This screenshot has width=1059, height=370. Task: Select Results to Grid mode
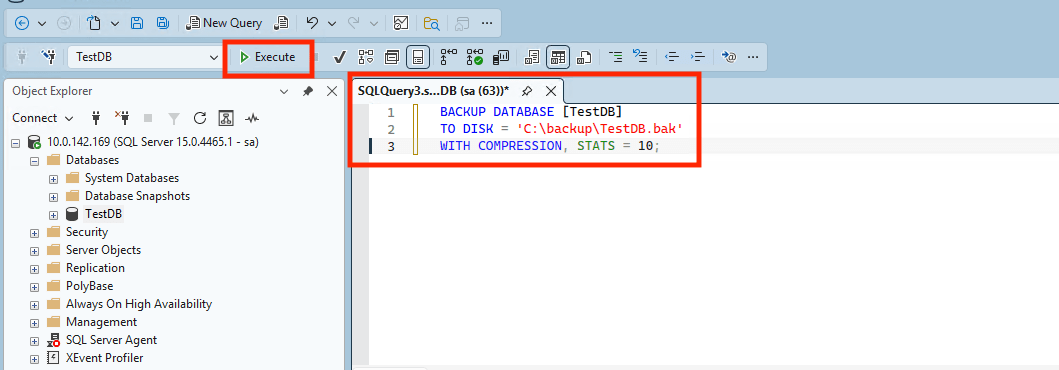tap(558, 57)
